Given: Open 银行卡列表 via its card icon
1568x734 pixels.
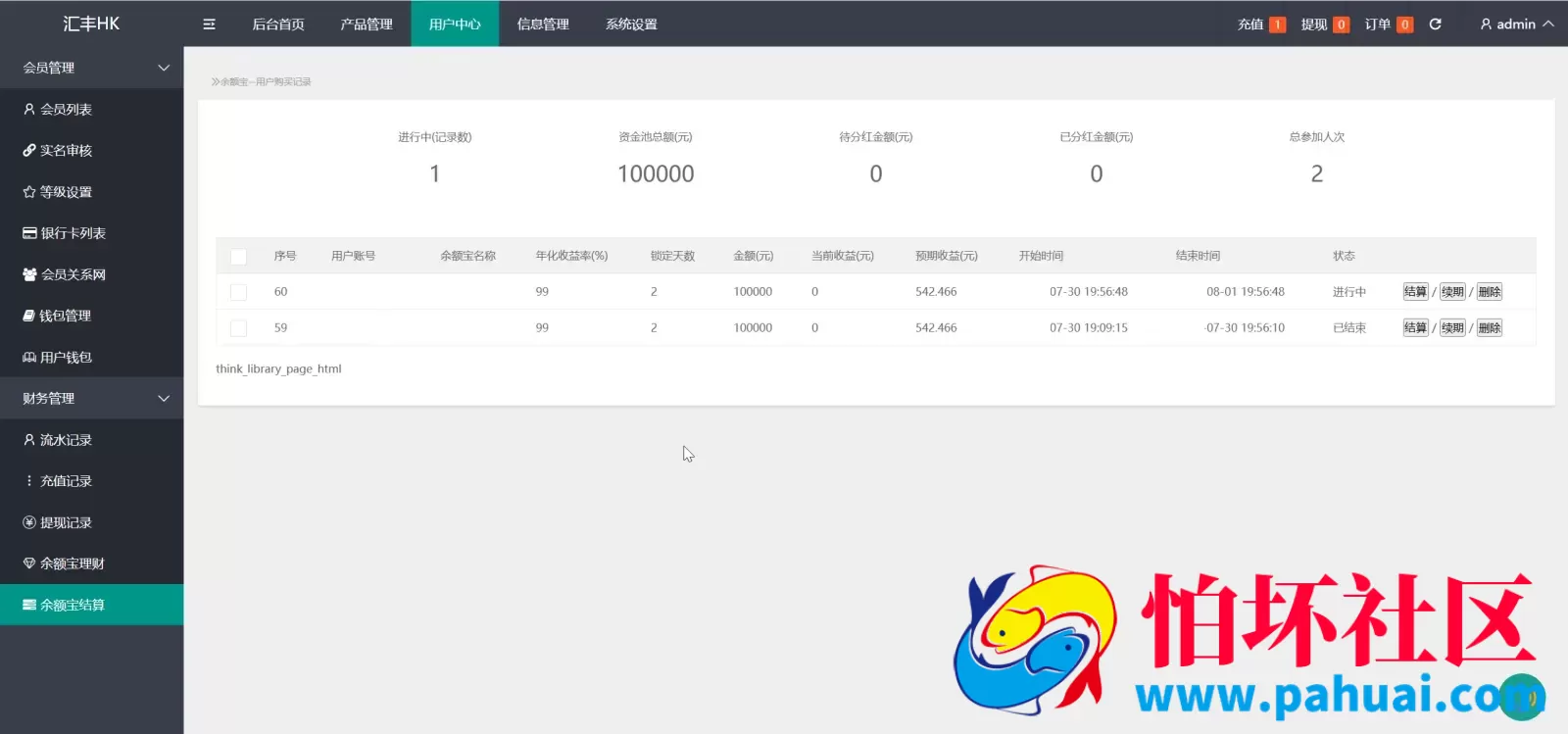Looking at the screenshot, I should [29, 233].
